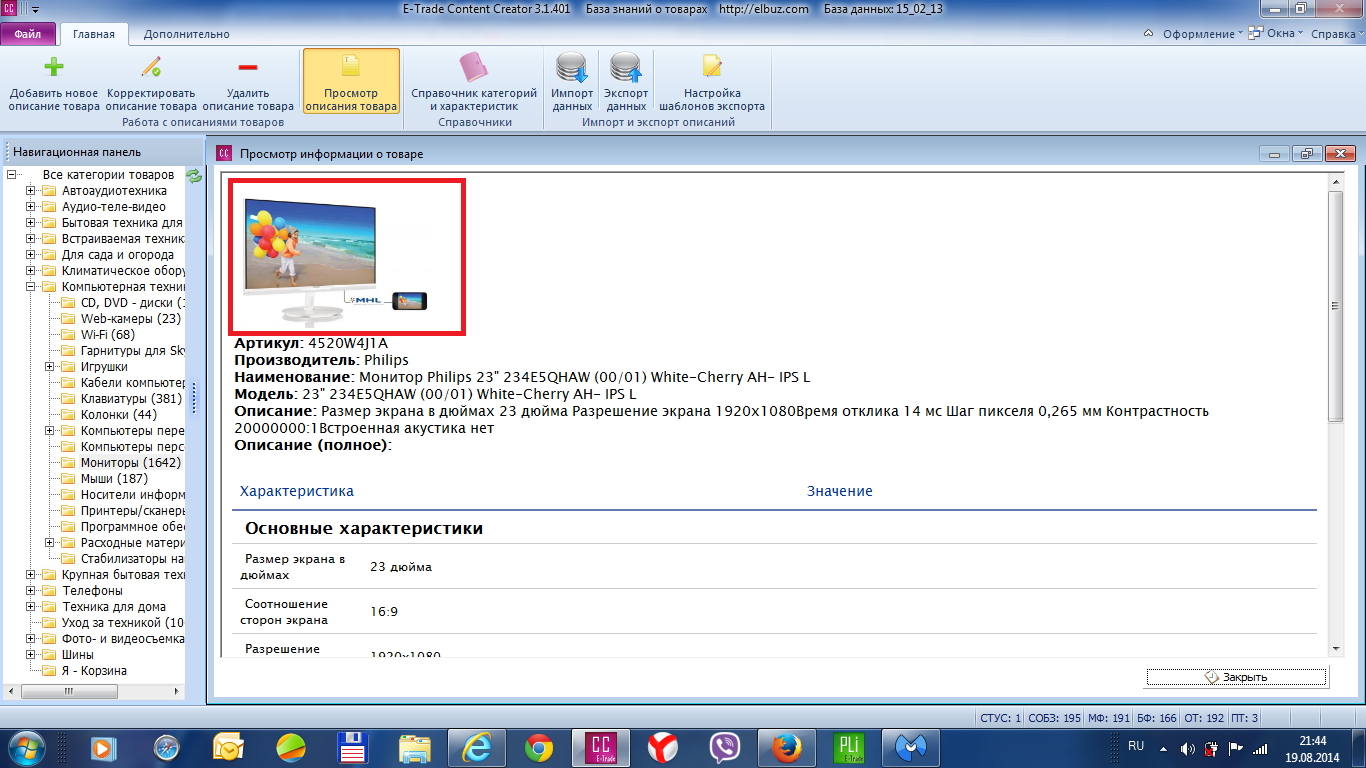Switch to the Главная tab
1366x768 pixels.
point(94,34)
